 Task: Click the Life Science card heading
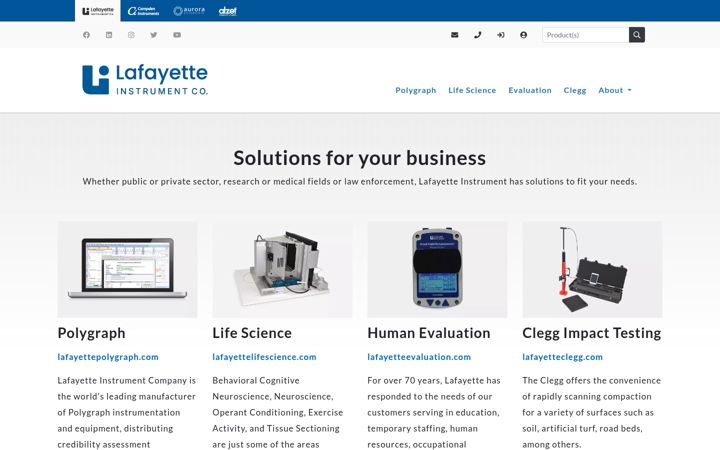[252, 333]
